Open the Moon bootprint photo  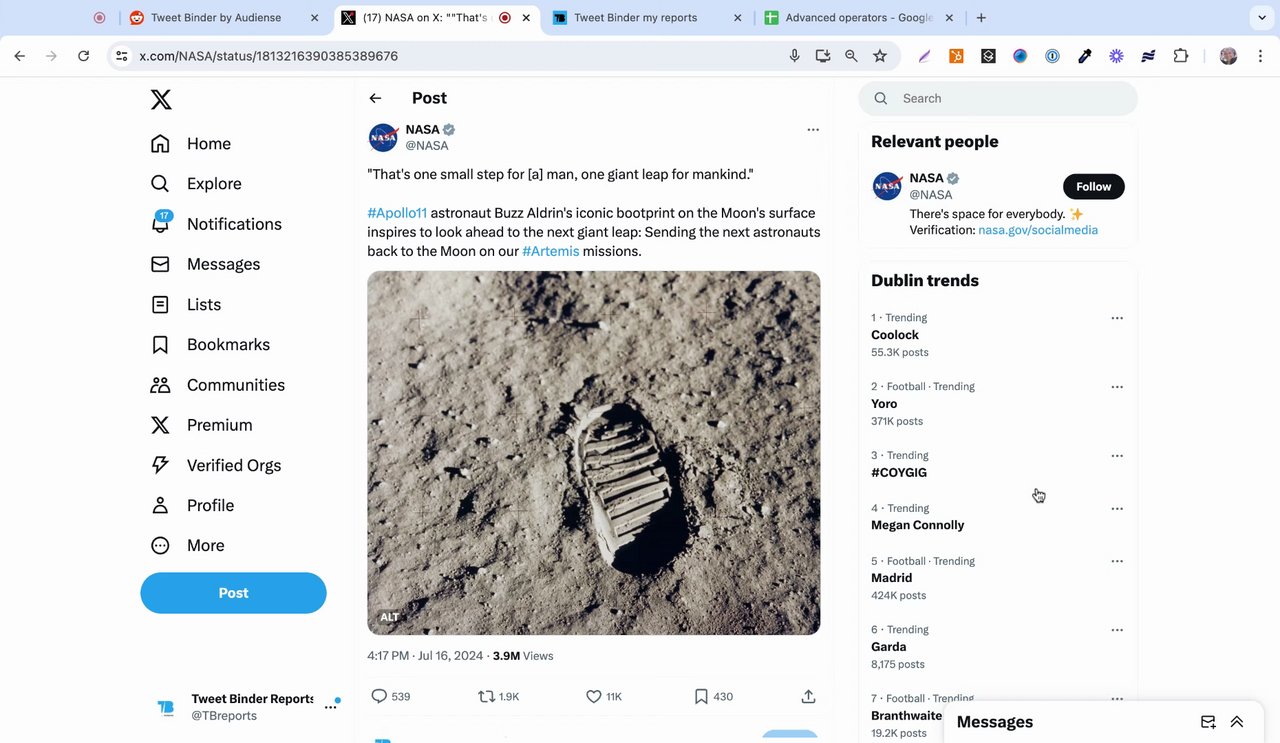(x=593, y=452)
